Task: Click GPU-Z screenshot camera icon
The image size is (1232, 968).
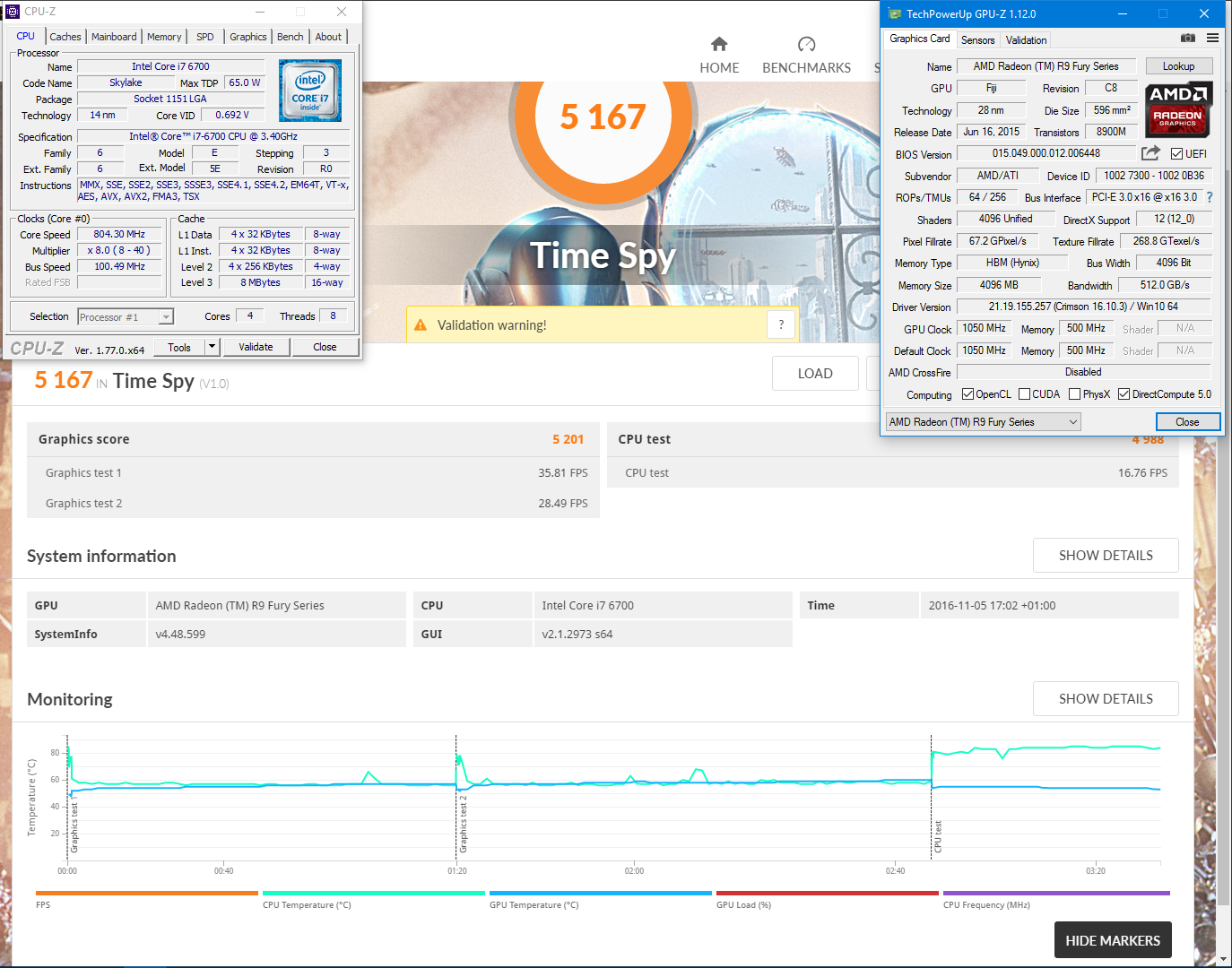Action: [1188, 39]
